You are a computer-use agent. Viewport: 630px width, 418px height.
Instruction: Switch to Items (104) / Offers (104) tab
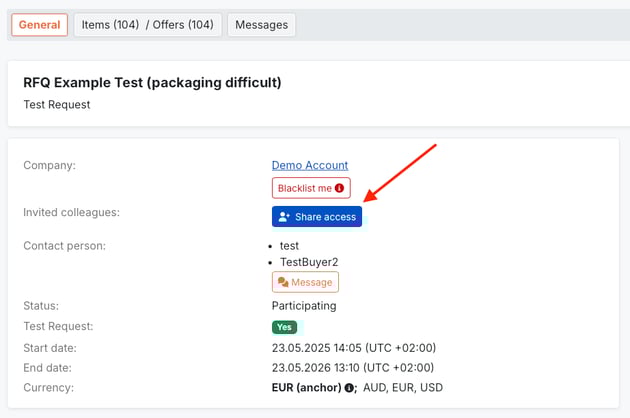pyautogui.click(x=147, y=25)
